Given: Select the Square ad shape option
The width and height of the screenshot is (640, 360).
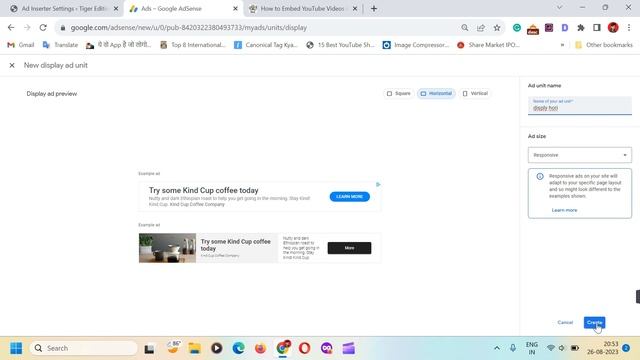Looking at the screenshot, I should [398, 93].
